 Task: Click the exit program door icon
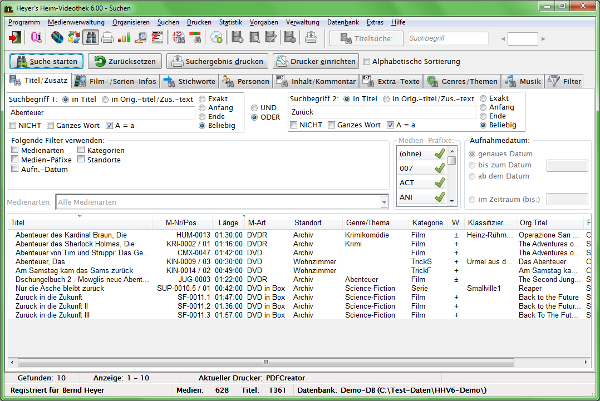tap(16, 39)
